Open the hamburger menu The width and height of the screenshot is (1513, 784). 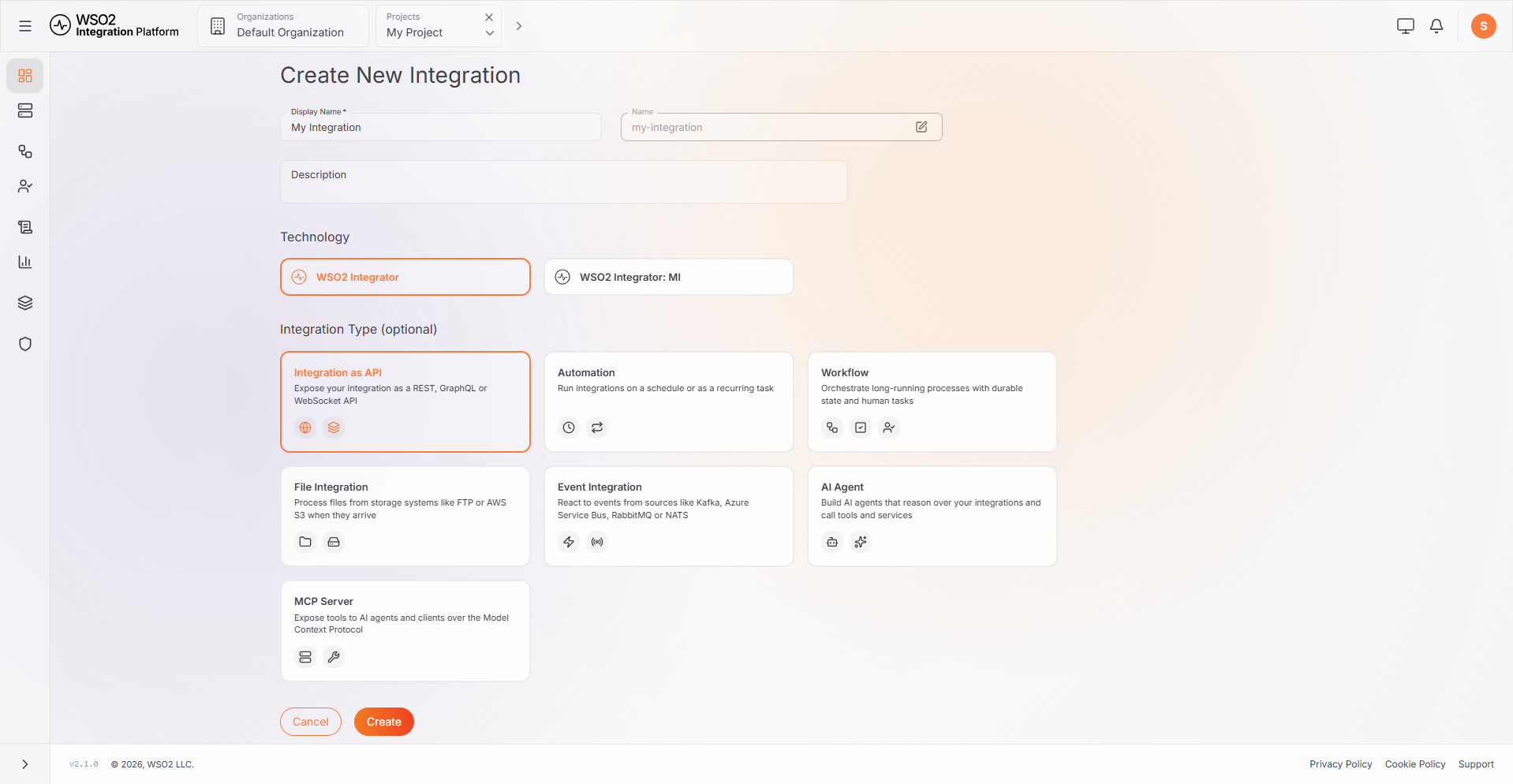(25, 26)
